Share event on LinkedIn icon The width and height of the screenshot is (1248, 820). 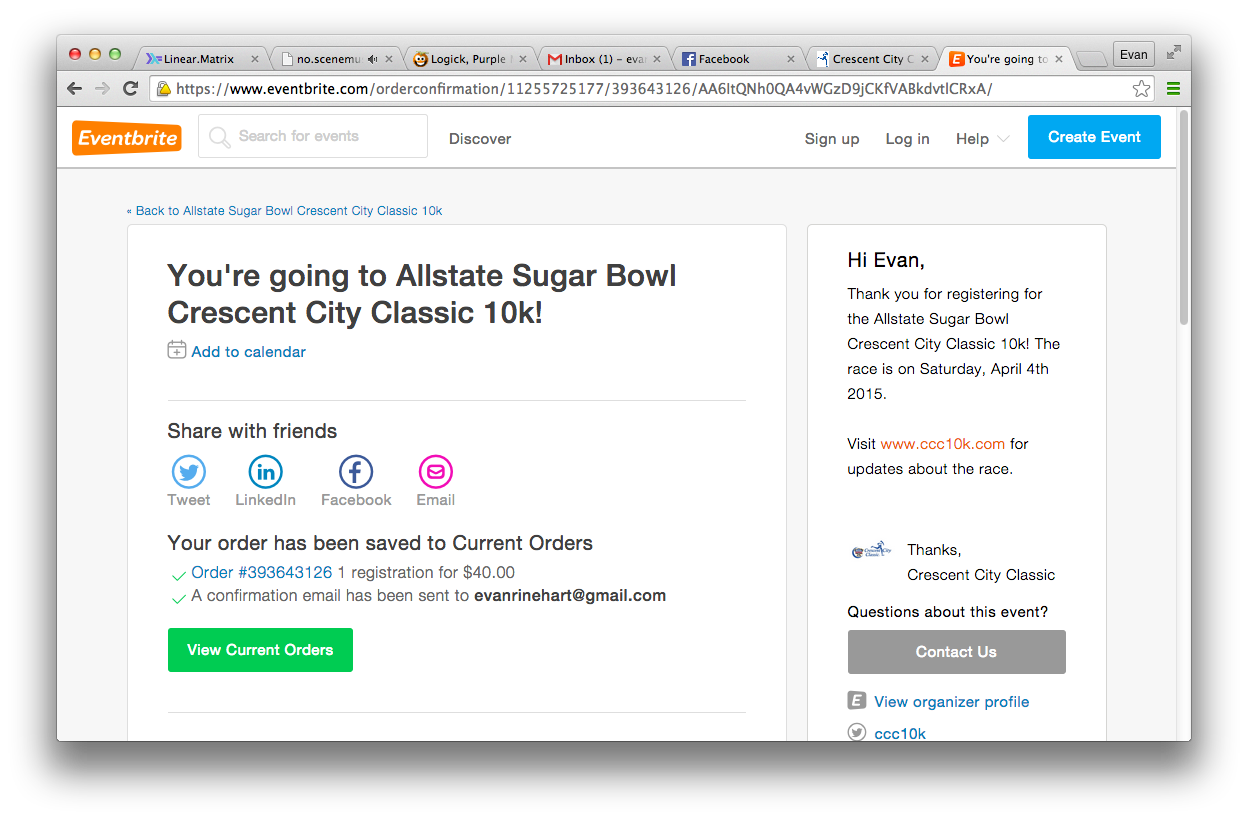click(265, 471)
